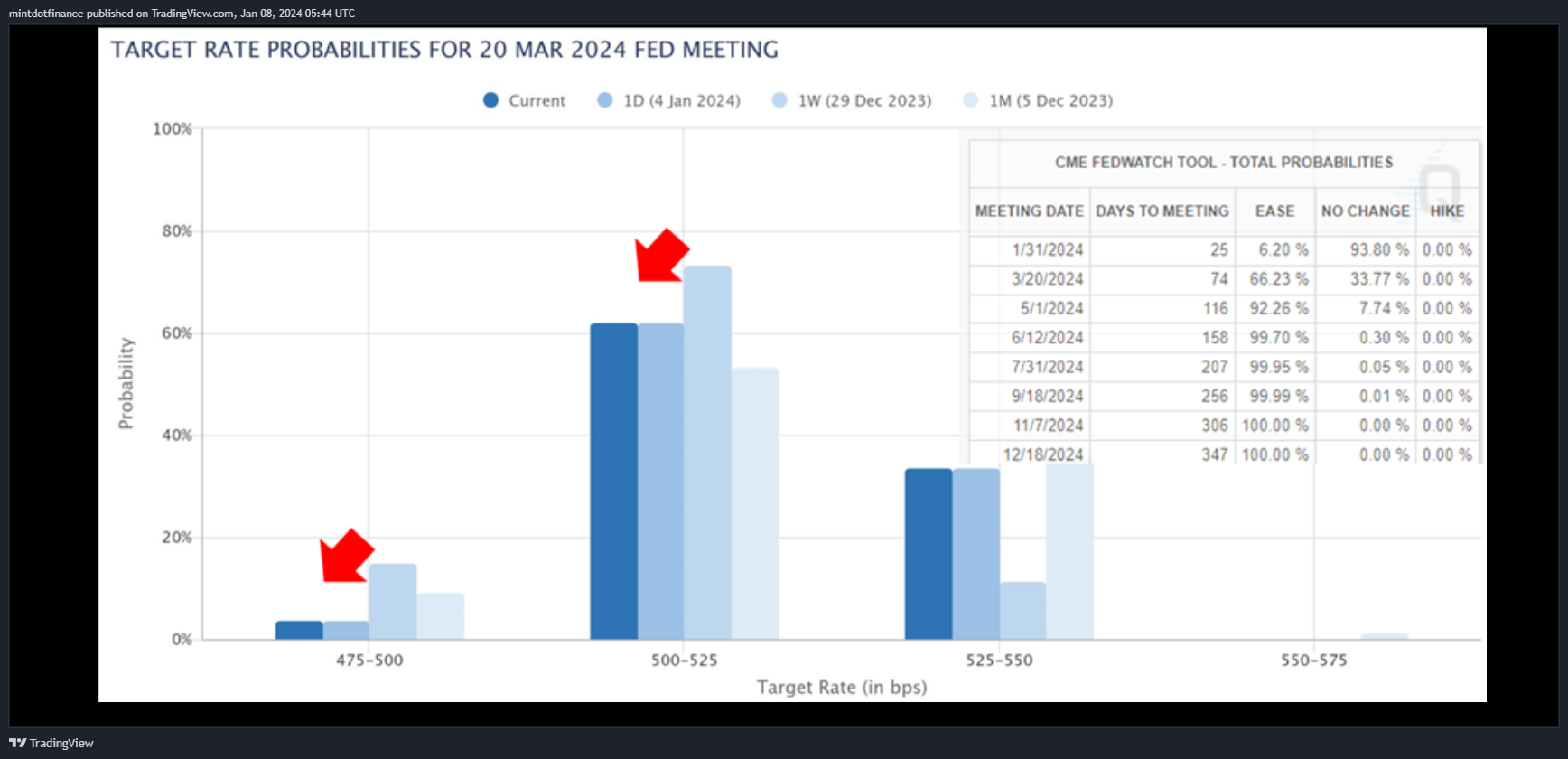
Task: Toggle the 1D (4 Jan 2024) legend series
Action: pos(668,100)
